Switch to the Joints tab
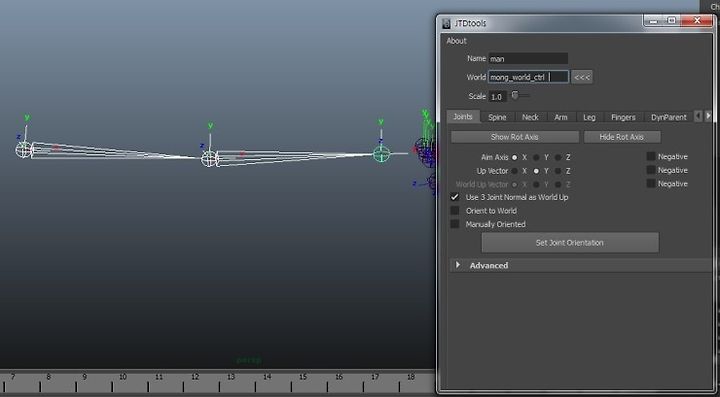720x397 pixels. [x=463, y=117]
